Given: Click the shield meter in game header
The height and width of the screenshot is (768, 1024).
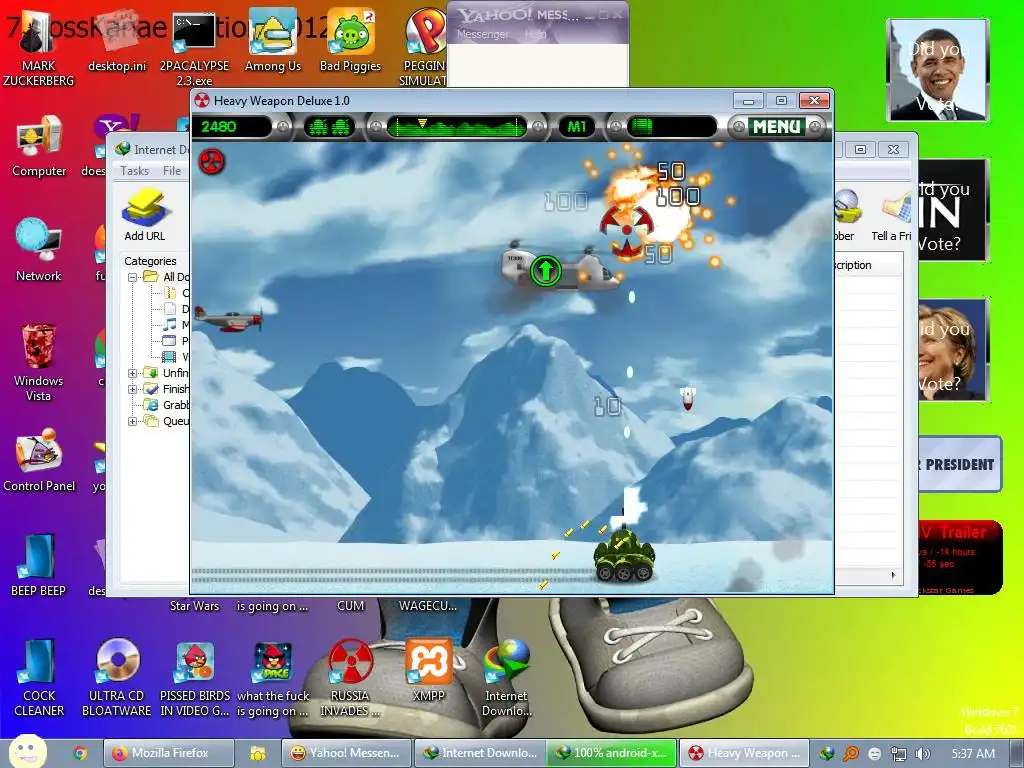Looking at the screenshot, I should click(x=672, y=127).
